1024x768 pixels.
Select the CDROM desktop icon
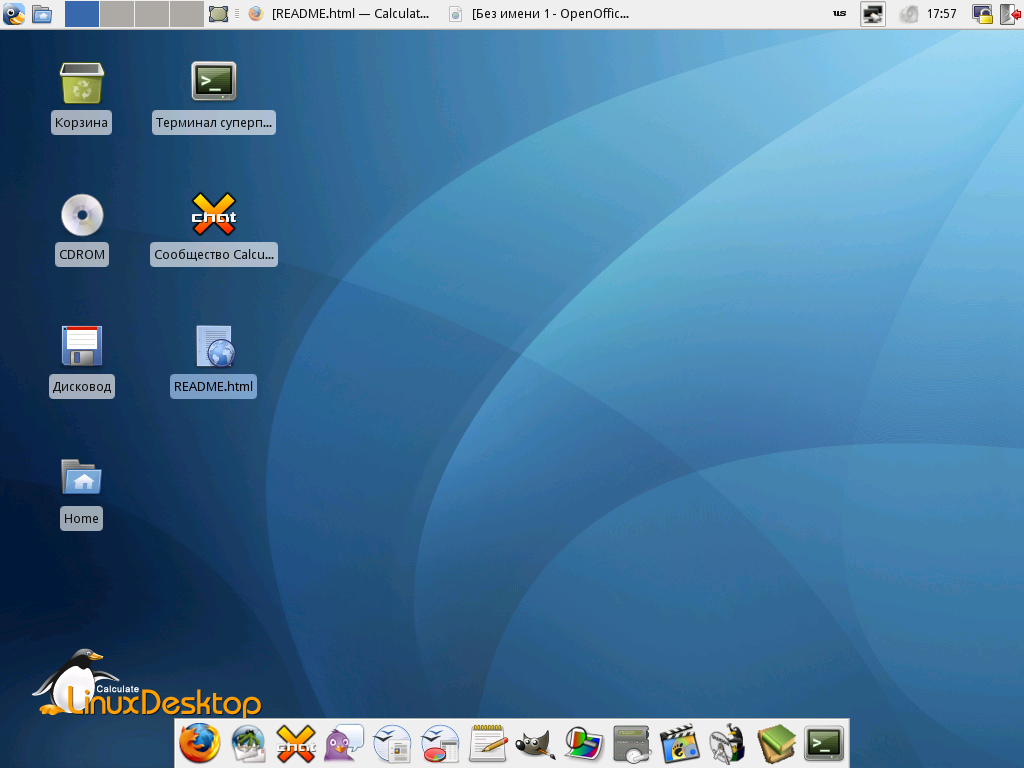pos(82,215)
